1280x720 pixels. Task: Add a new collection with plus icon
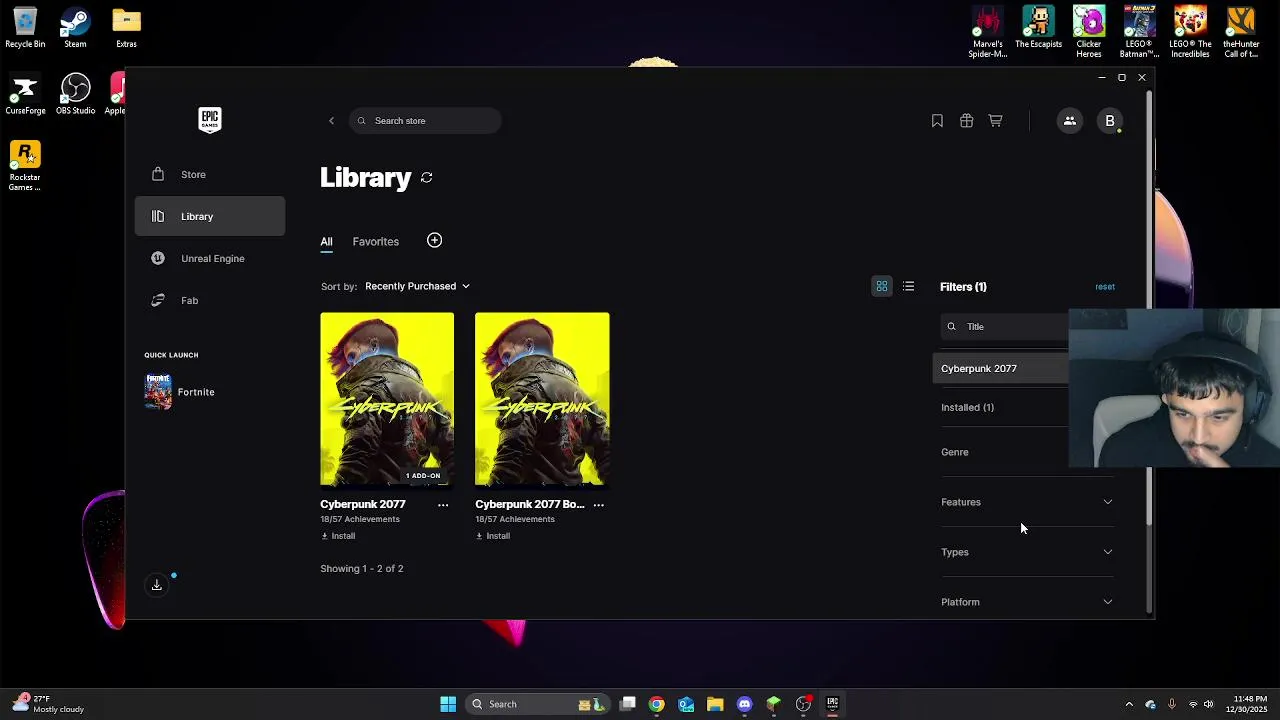click(x=434, y=240)
